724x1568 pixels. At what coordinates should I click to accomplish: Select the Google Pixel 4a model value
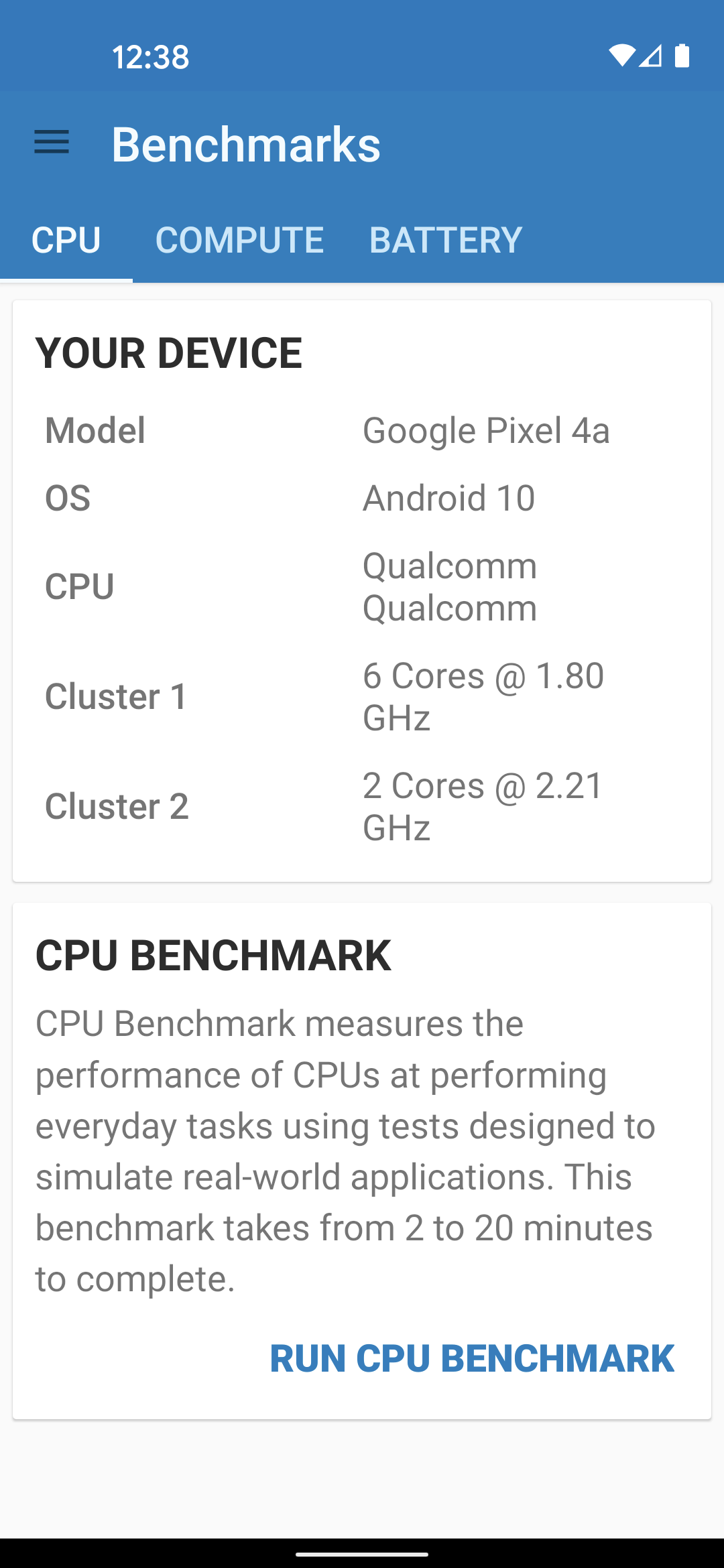tap(486, 430)
